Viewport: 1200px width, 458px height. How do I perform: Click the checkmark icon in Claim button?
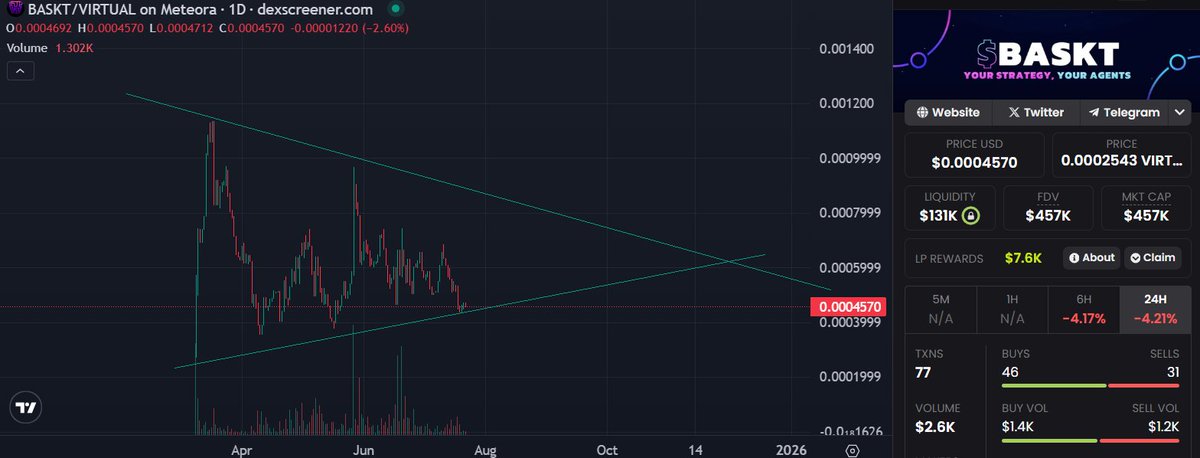pos(1135,258)
